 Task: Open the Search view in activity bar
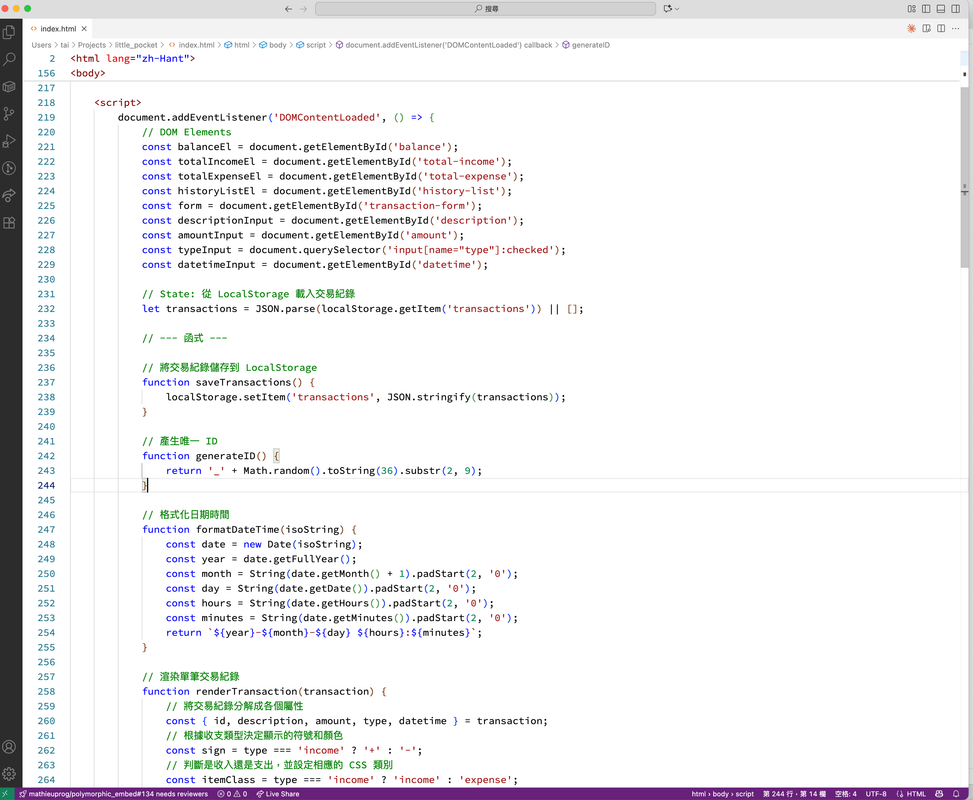point(9,60)
